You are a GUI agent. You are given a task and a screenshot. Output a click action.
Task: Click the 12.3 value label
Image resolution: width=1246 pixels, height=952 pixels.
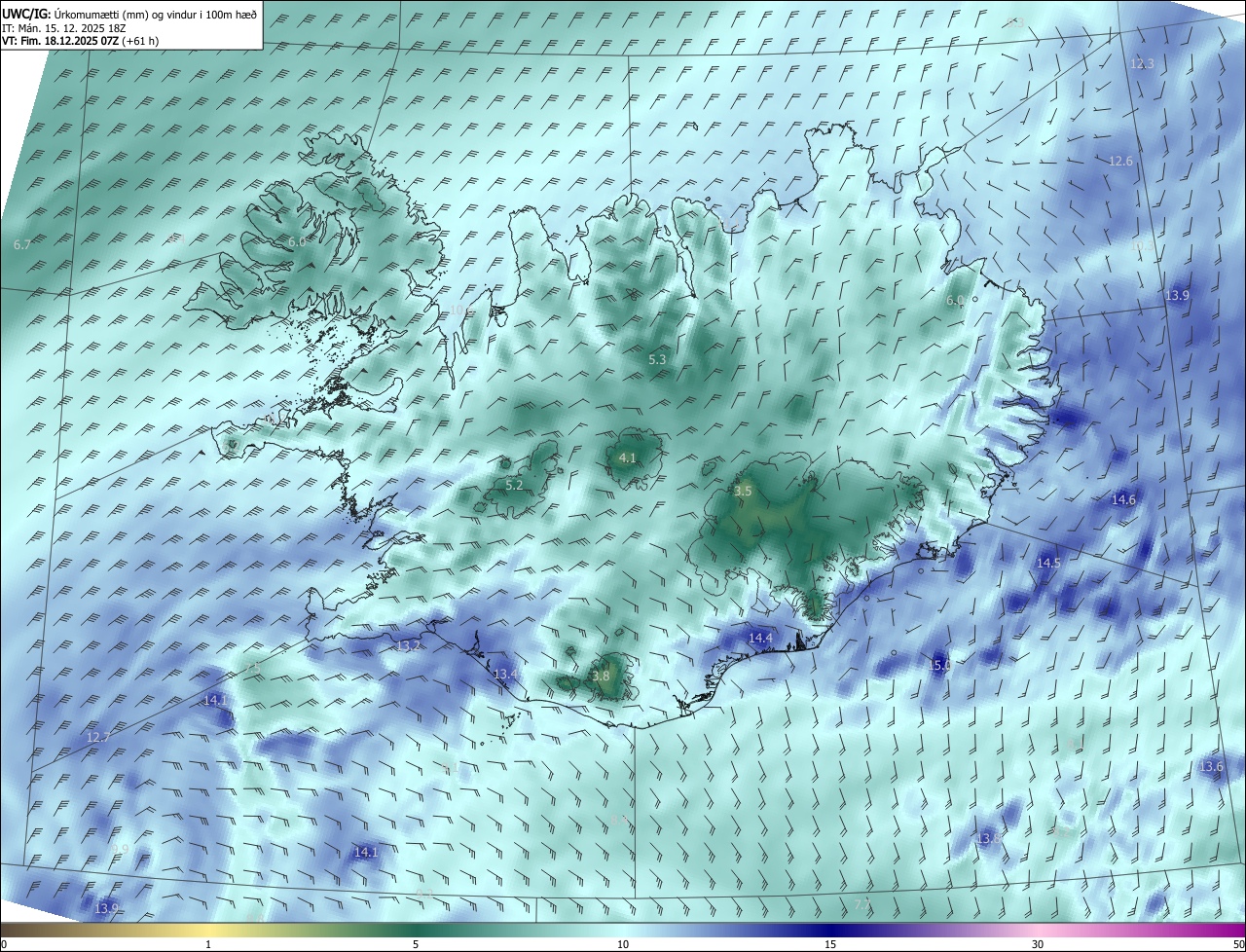point(1142,64)
